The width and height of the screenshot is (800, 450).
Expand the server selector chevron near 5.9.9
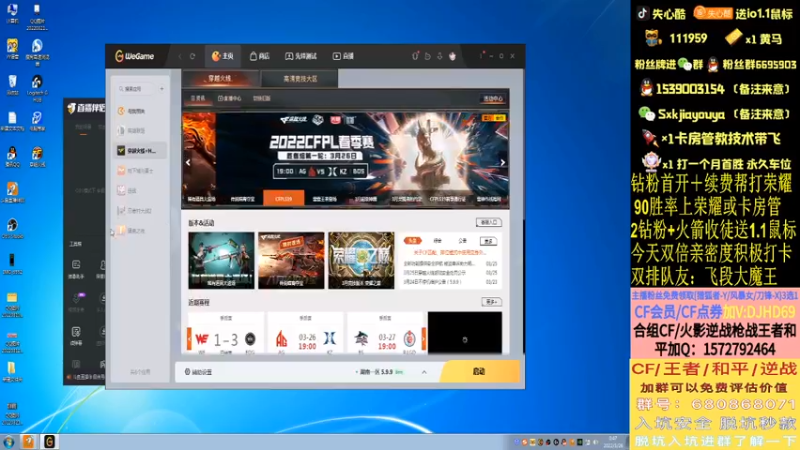[x=424, y=372]
